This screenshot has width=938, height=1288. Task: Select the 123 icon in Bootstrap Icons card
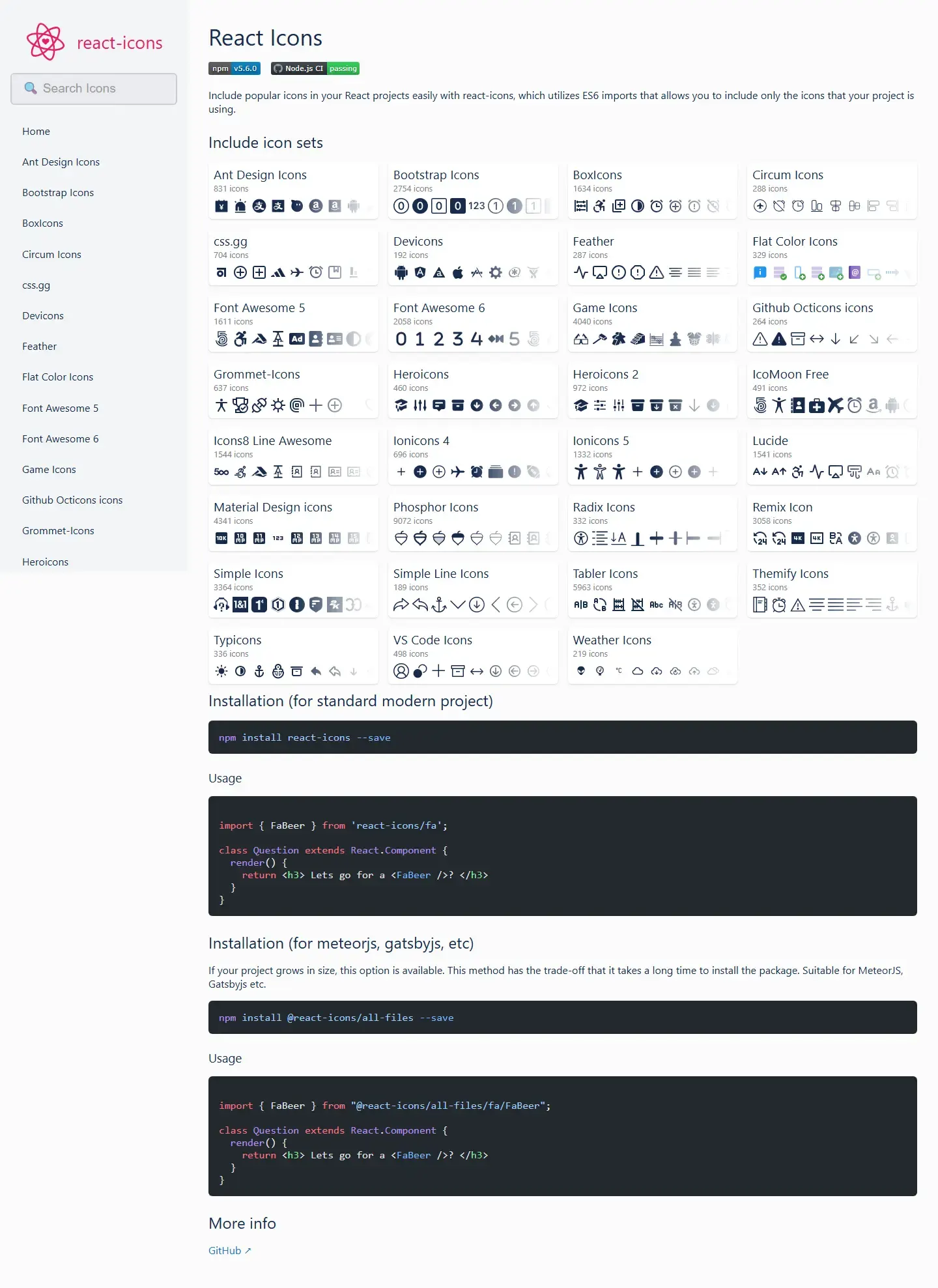coord(477,206)
